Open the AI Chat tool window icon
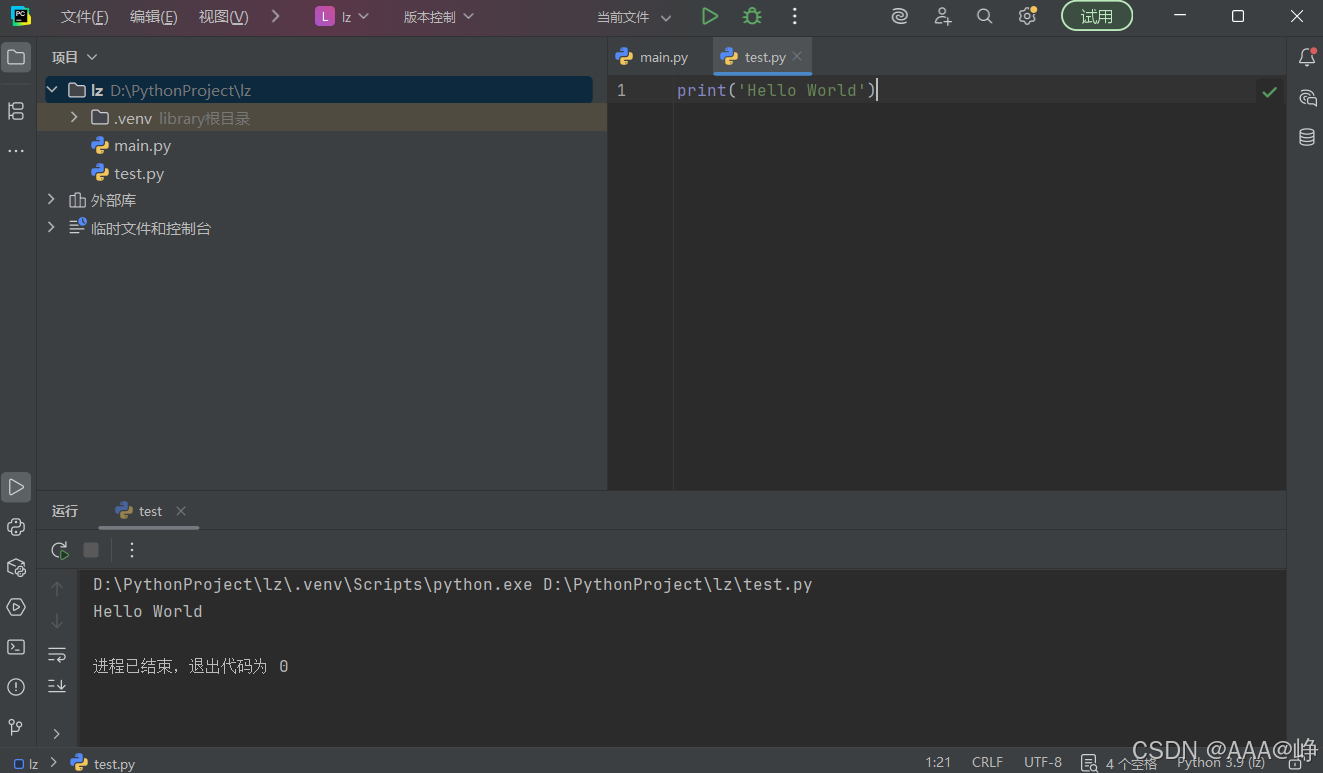Screen dimensions: 1323x773 [x=1306, y=97]
